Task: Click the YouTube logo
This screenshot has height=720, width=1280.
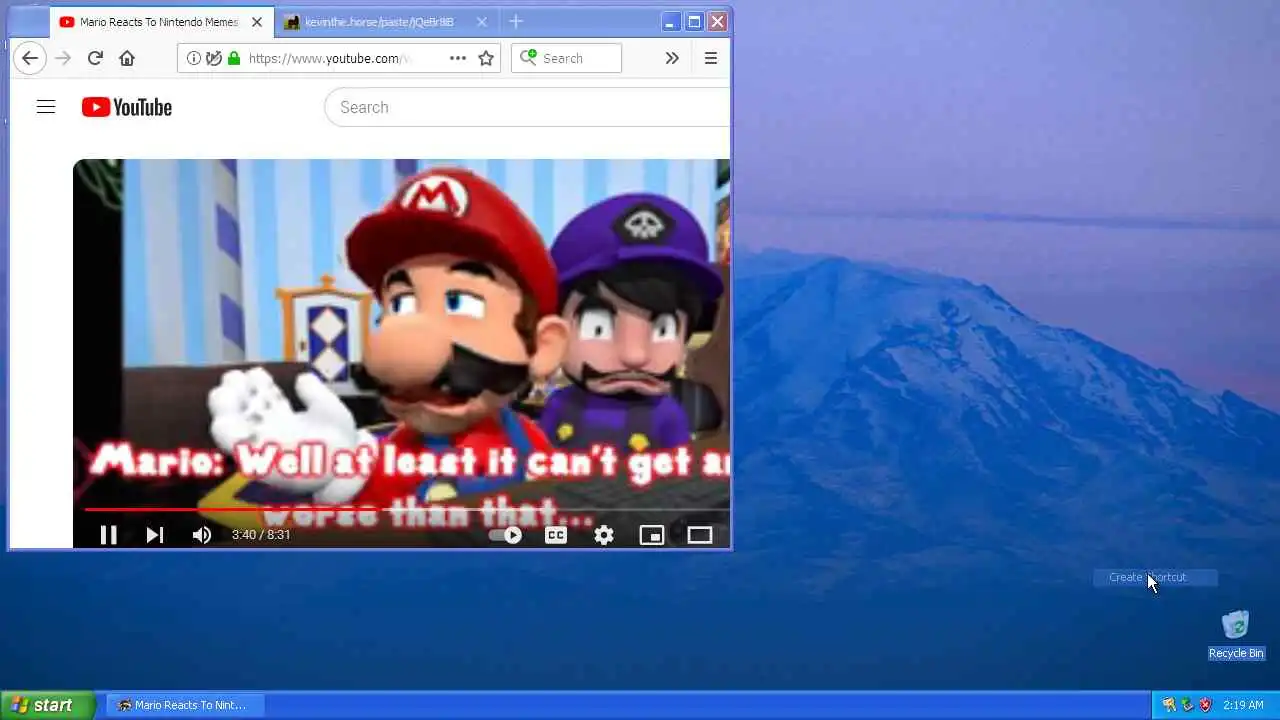Action: point(127,107)
